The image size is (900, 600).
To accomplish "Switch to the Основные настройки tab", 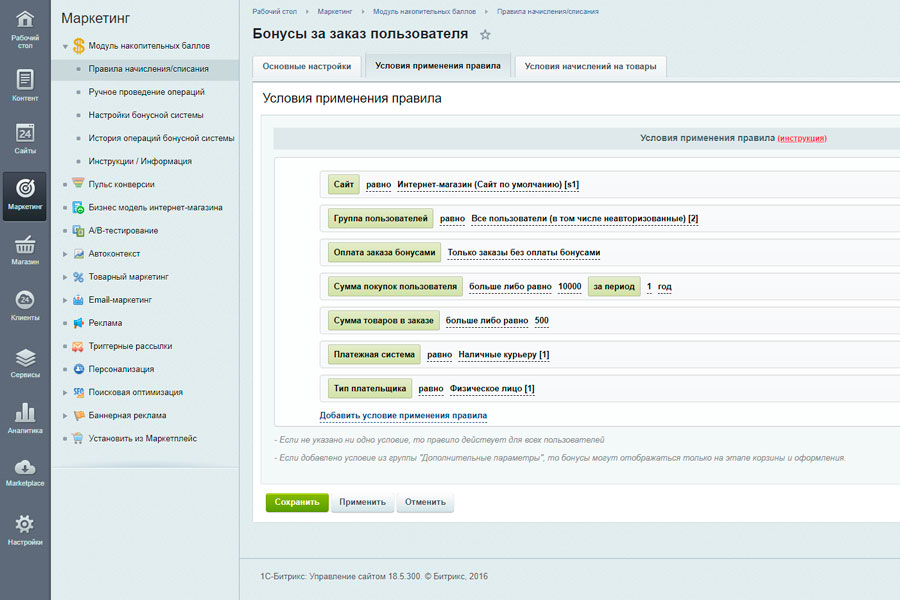I will click(309, 65).
